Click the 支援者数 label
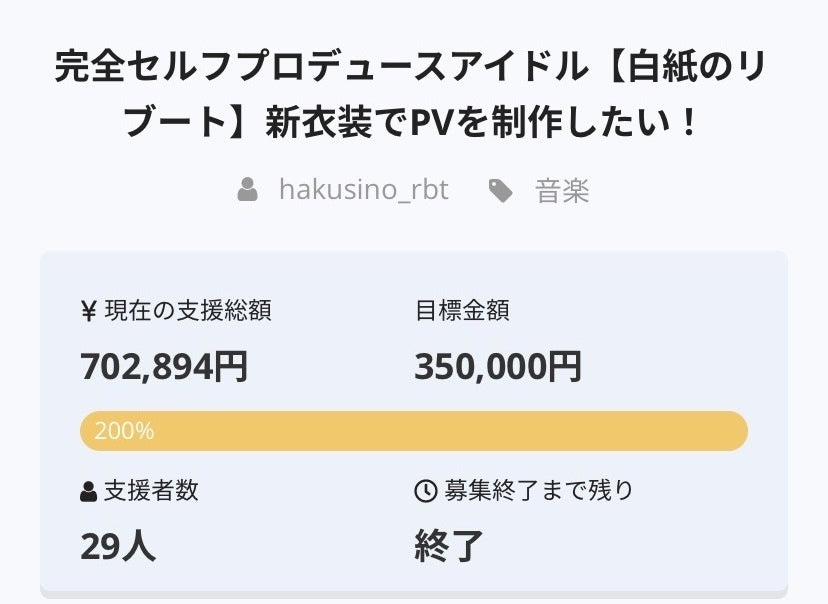This screenshot has width=828, height=604. click(x=151, y=491)
